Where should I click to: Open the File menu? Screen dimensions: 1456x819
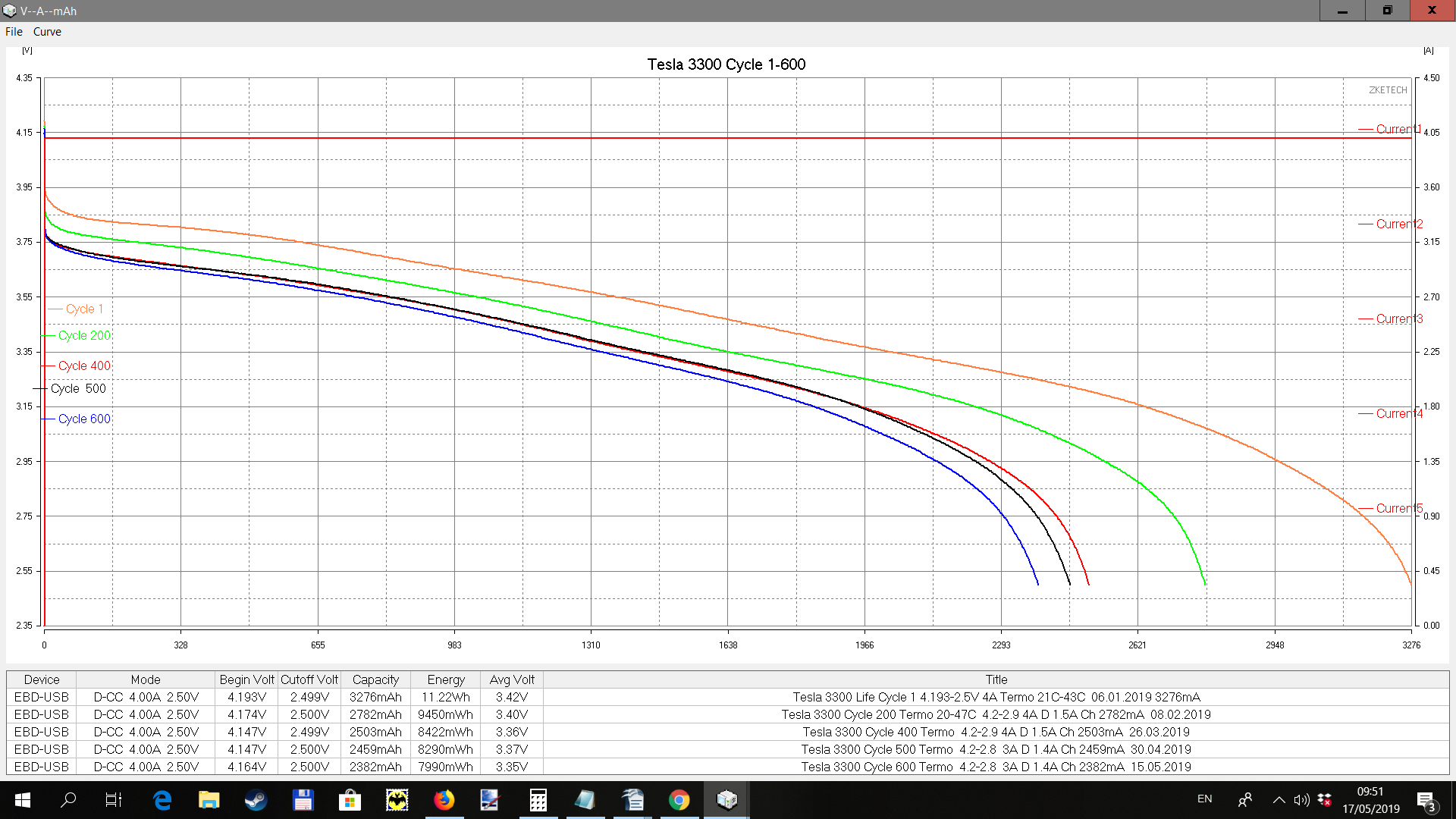[14, 32]
